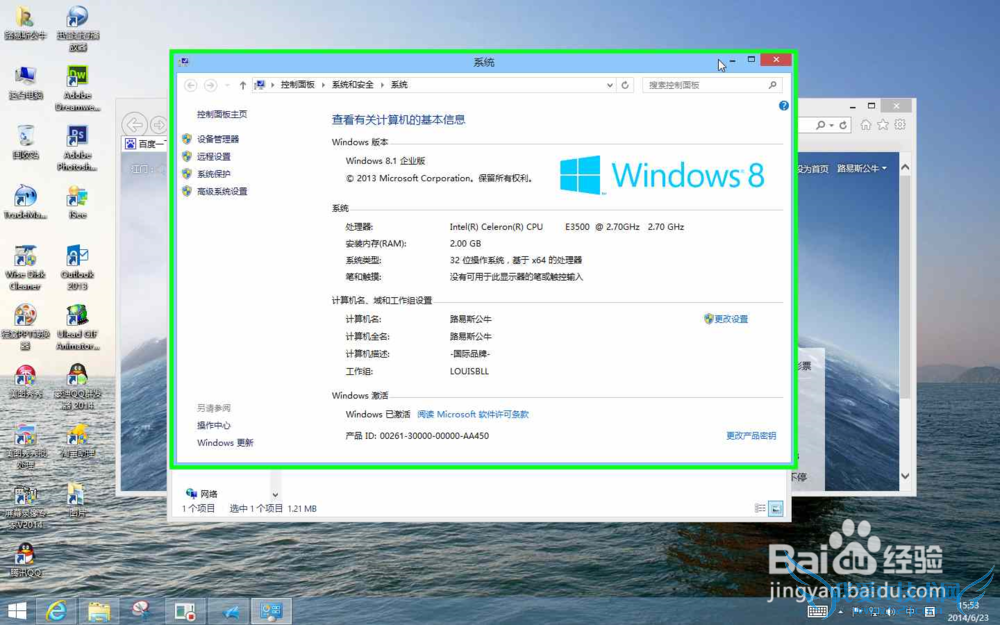The height and width of the screenshot is (625, 1000).
Task: Open 操作中心 Action Center link
Action: (214, 425)
